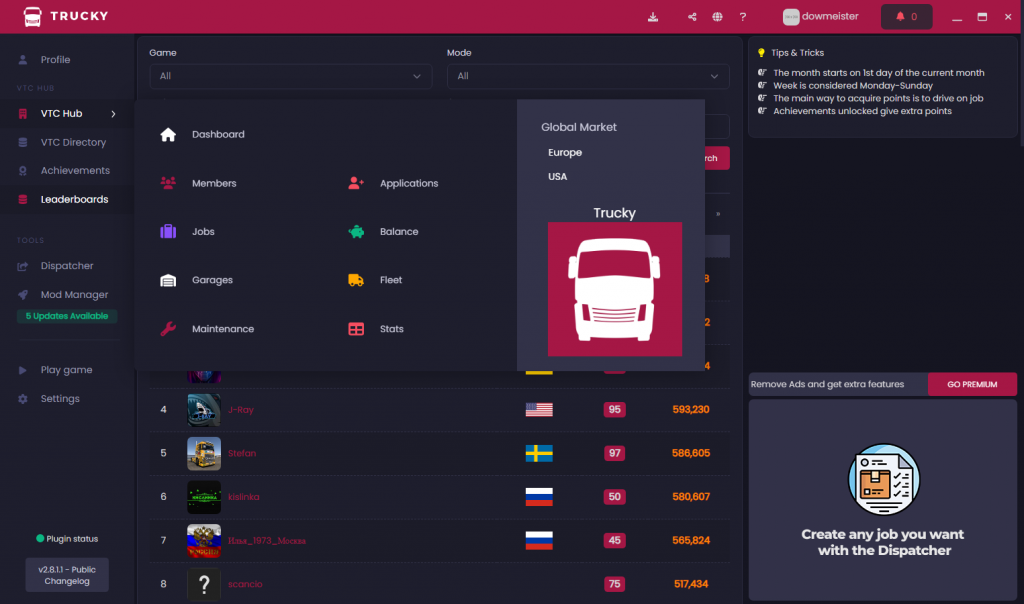1024x604 pixels.
Task: Click the Jobs briefcase icon
Action: pos(168,231)
